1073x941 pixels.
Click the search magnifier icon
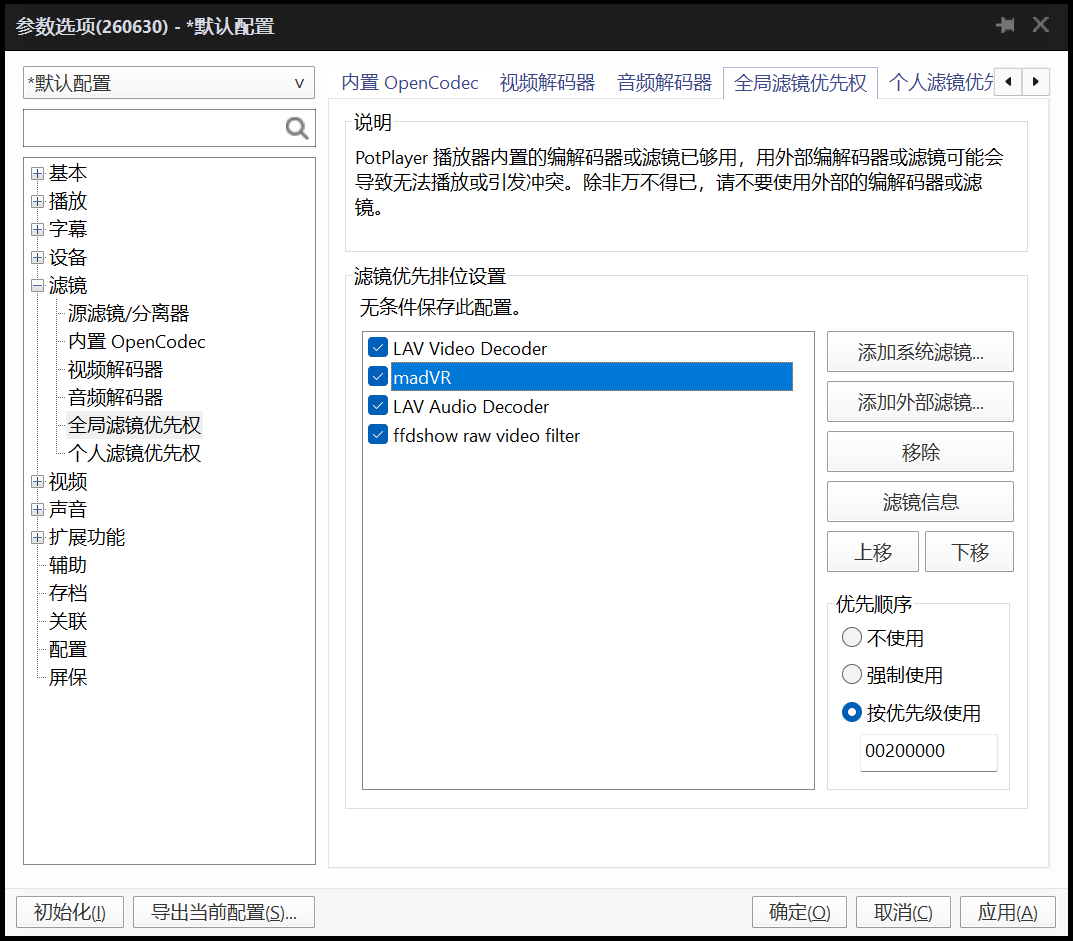point(297,128)
